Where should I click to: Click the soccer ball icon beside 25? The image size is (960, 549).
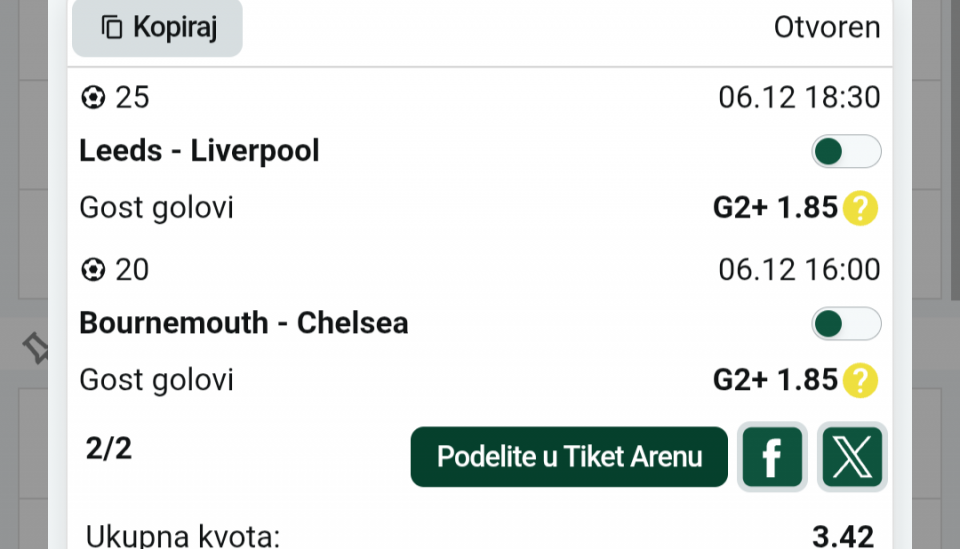pyautogui.click(x=93, y=98)
